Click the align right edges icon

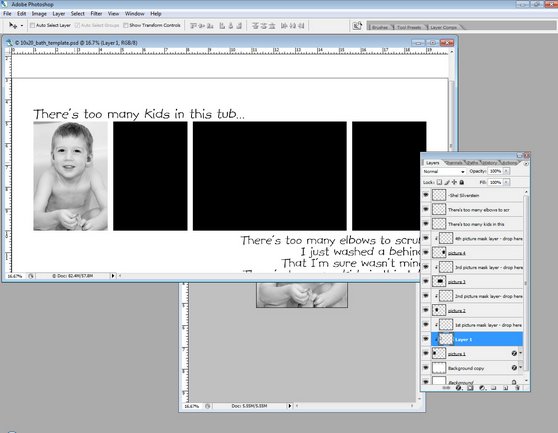click(239, 26)
